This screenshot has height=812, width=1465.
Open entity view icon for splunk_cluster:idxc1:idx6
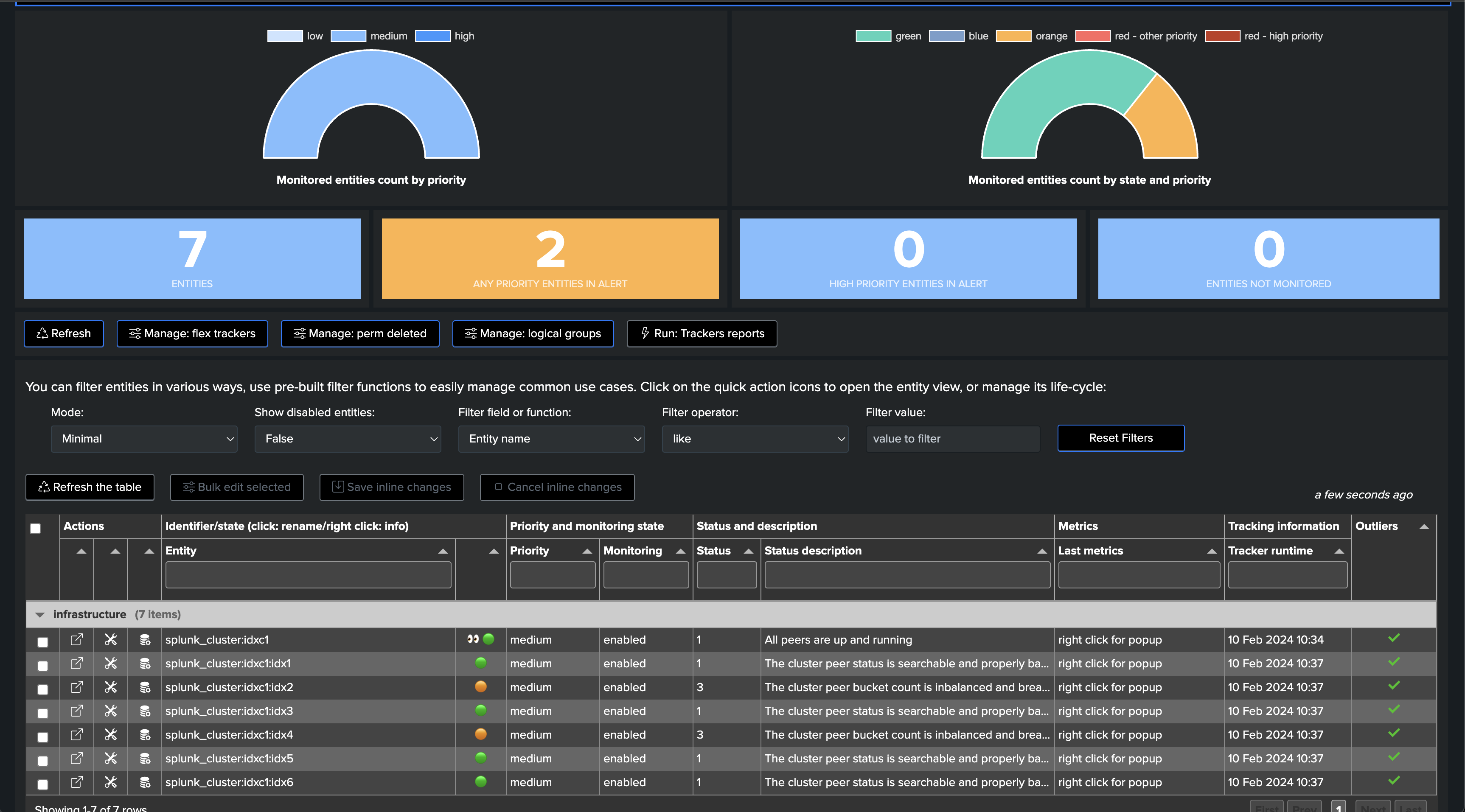[x=76, y=782]
